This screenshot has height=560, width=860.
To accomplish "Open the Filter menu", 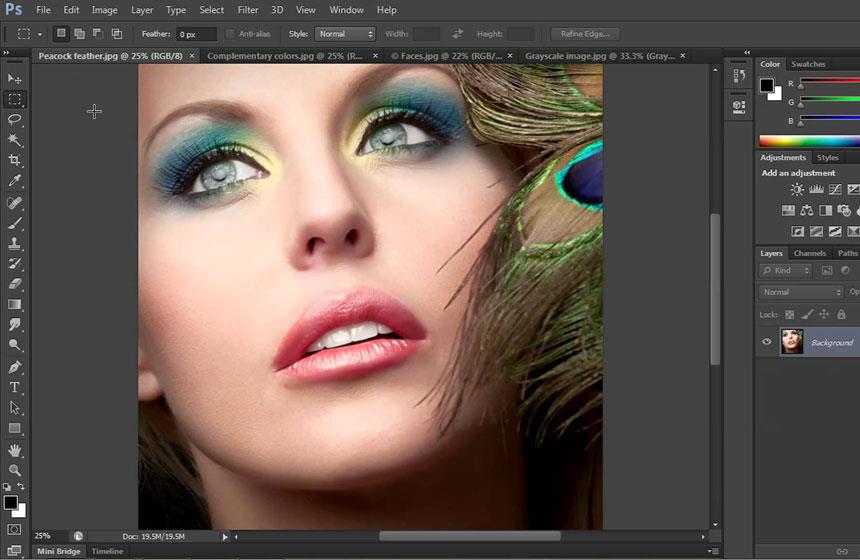I will (x=248, y=10).
